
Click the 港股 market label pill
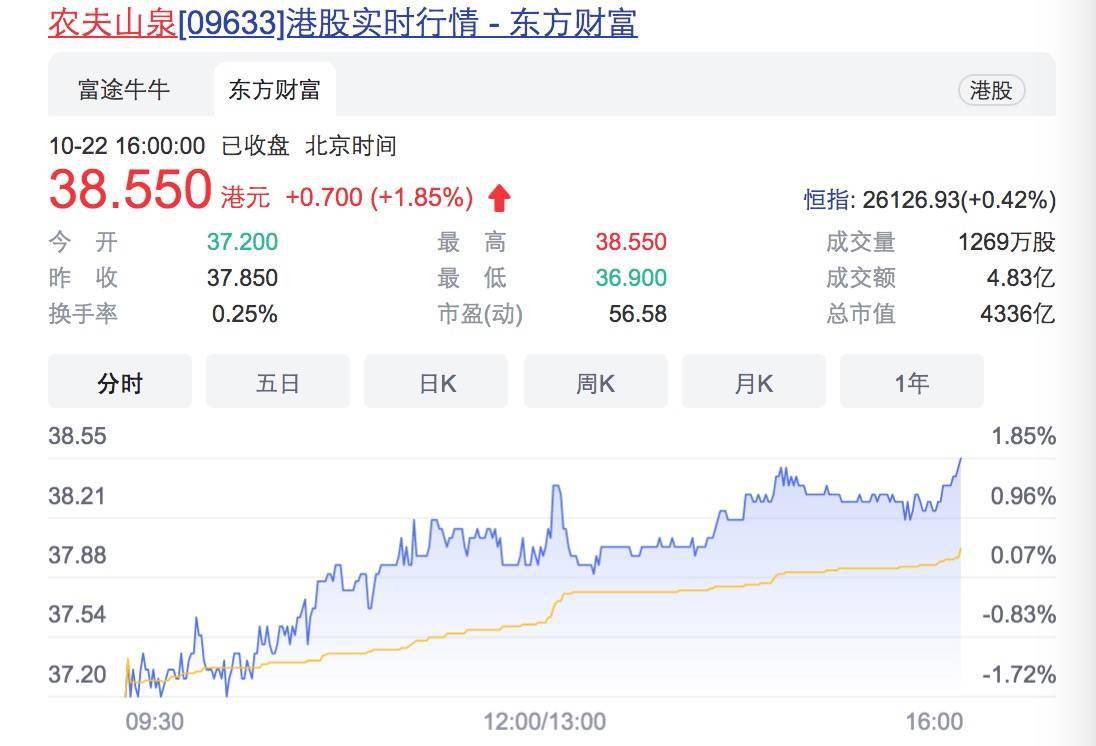(993, 90)
